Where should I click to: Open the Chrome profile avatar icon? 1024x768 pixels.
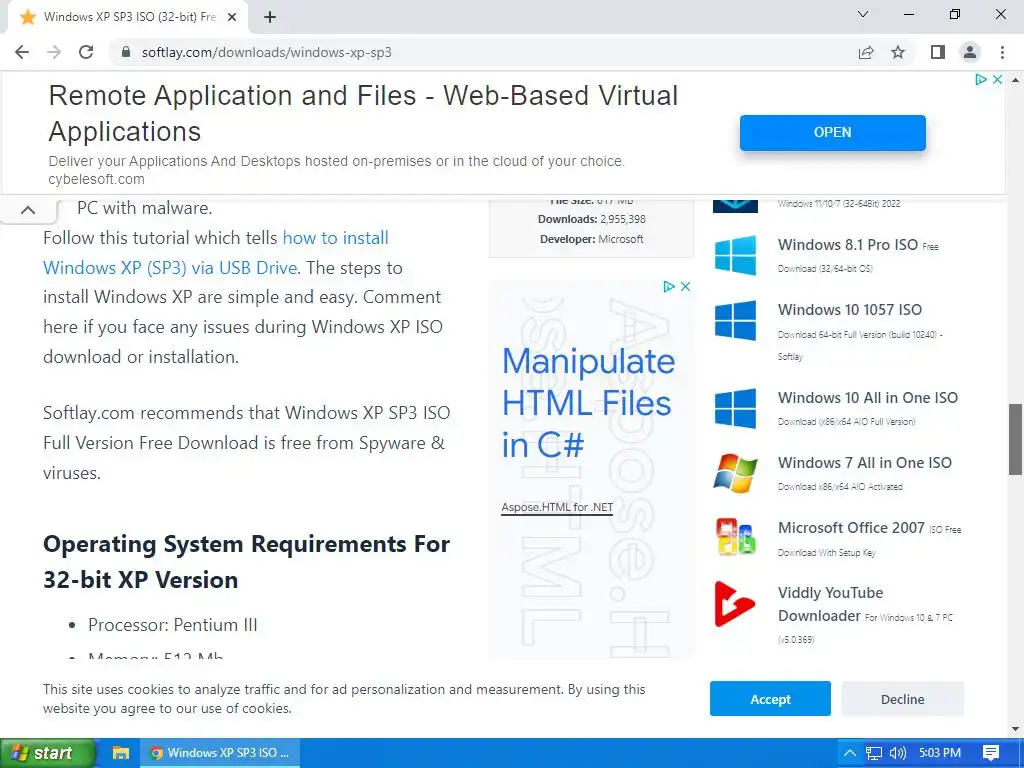[970, 52]
